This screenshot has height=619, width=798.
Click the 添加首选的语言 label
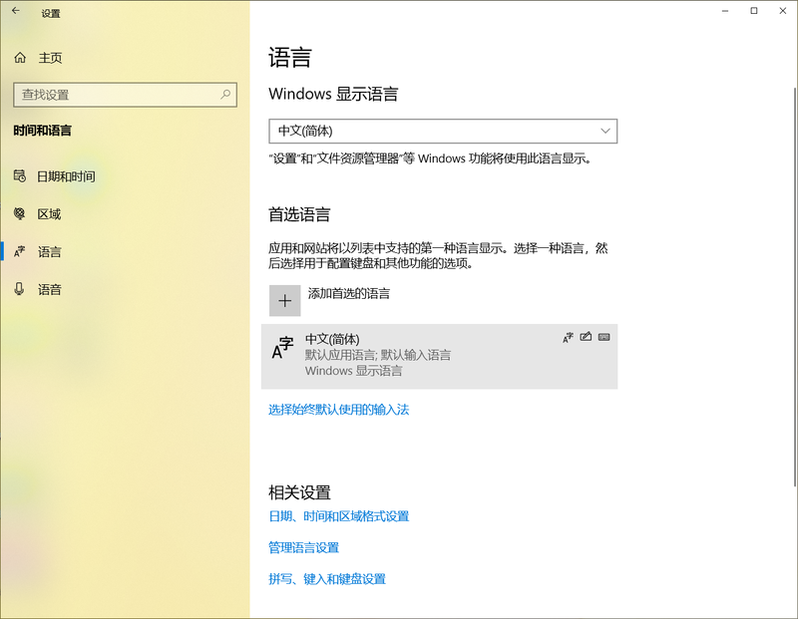(349, 294)
